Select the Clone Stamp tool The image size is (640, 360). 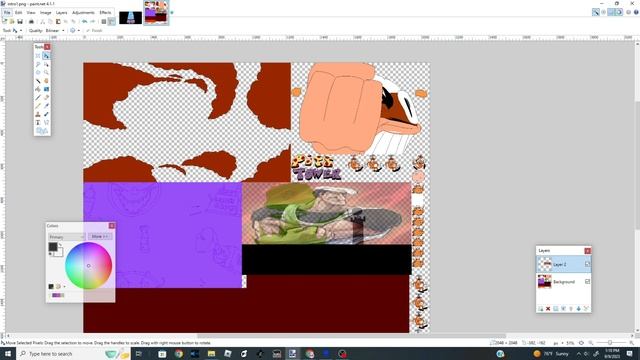pos(38,114)
